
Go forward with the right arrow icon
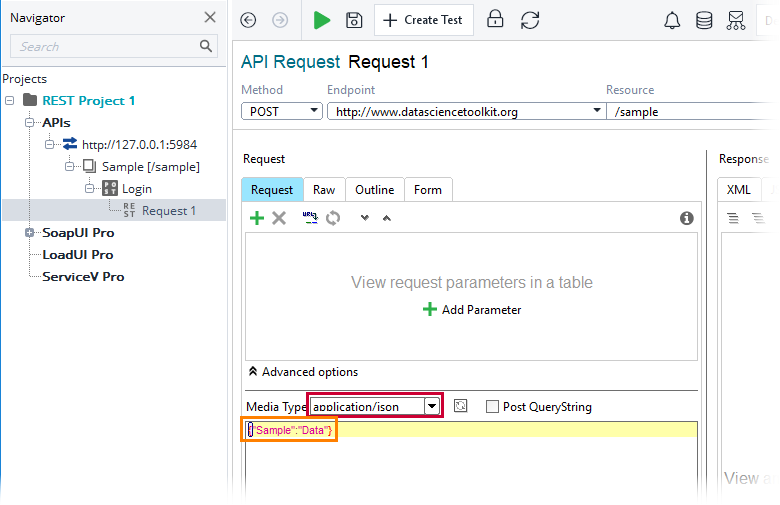pyautogui.click(x=280, y=20)
